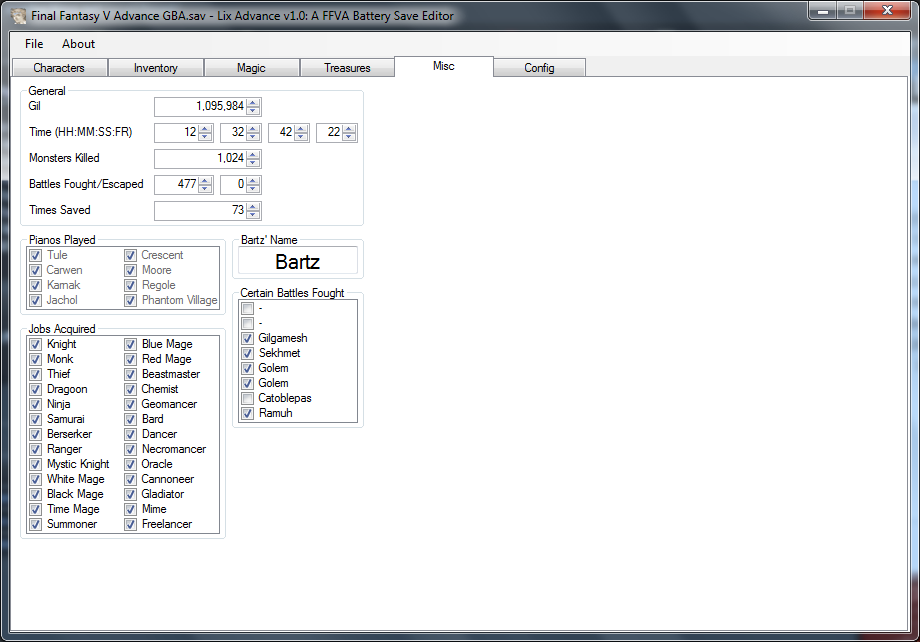The image size is (920, 642).
Task: Toggle Phantom Village piano checkbox
Action: [130, 300]
